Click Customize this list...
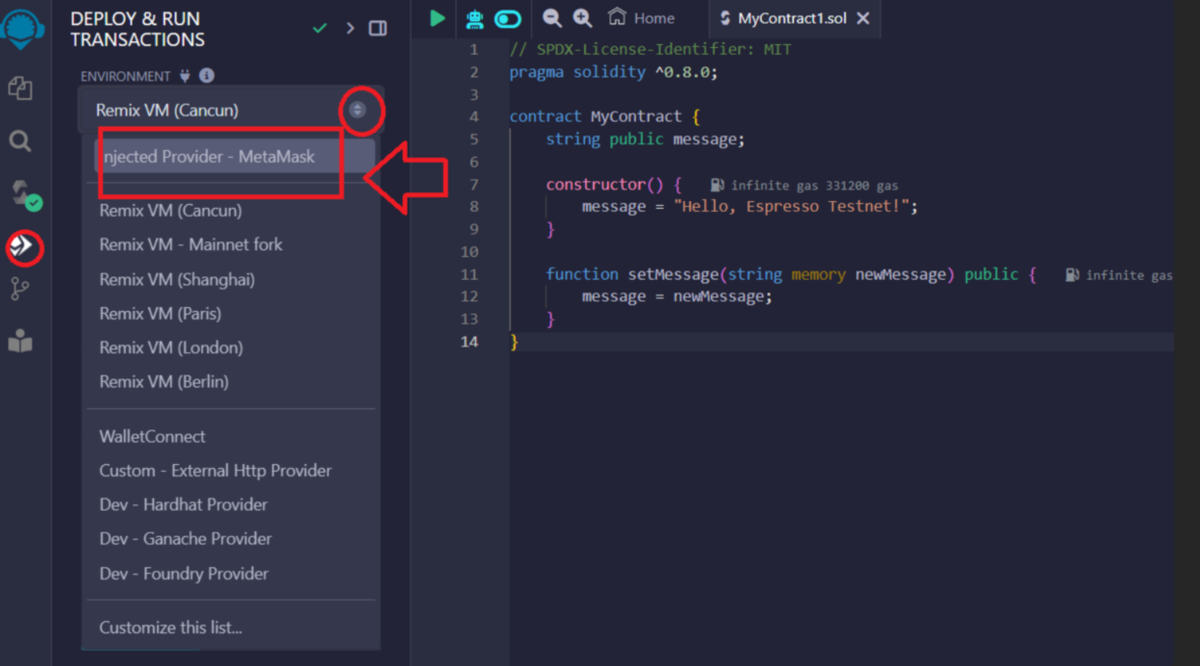Viewport: 1200px width, 666px height. pos(170,628)
